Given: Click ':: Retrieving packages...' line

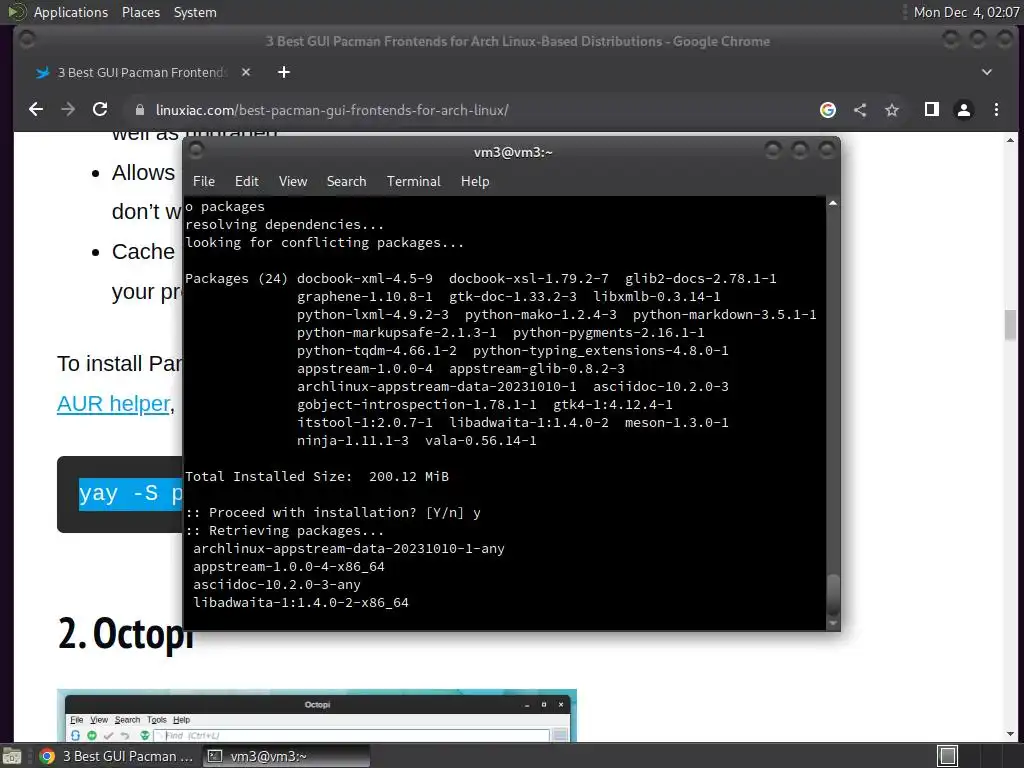Looking at the screenshot, I should coord(284,530).
